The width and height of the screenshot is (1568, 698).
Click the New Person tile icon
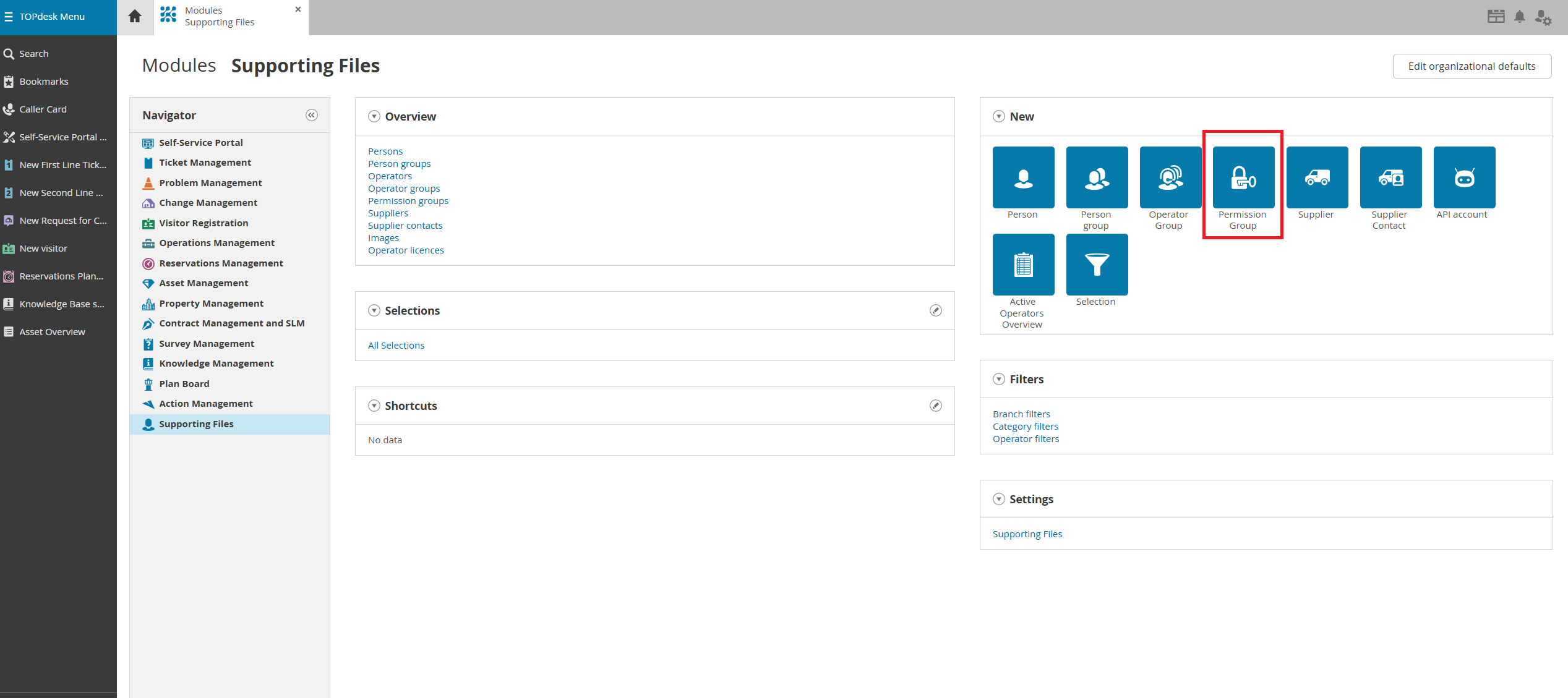[x=1023, y=177]
